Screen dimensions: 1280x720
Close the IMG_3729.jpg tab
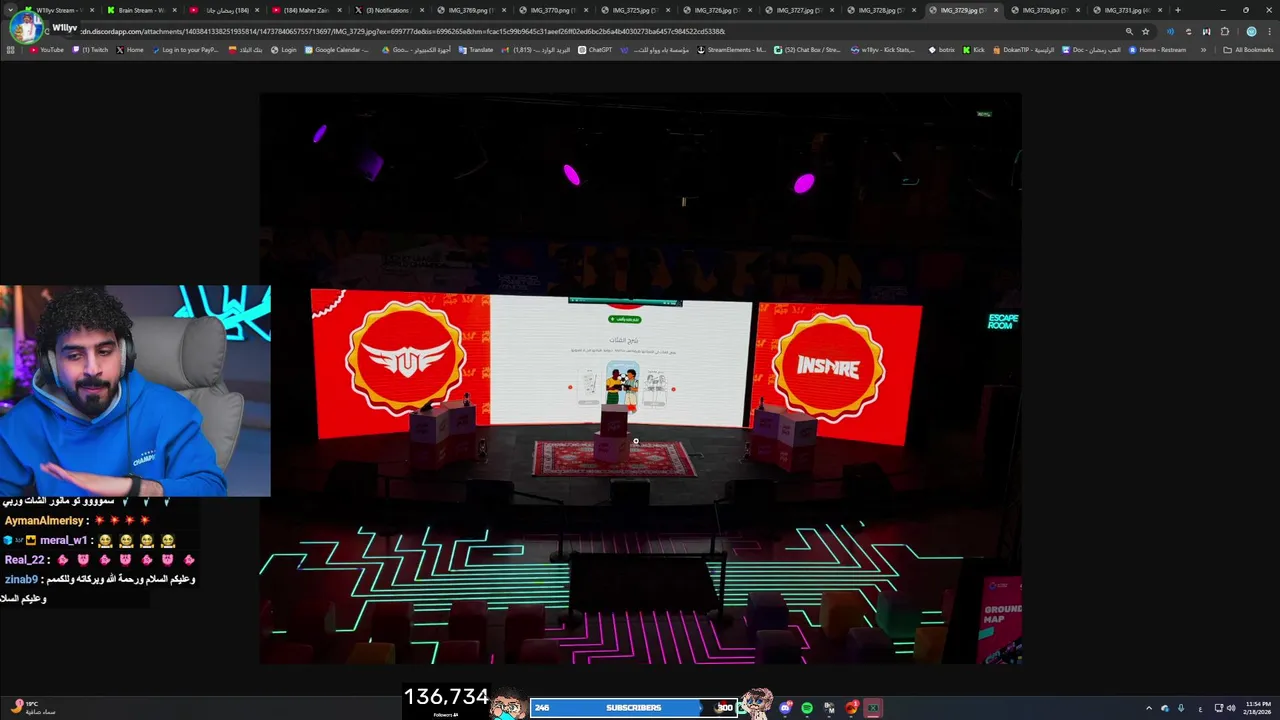click(995, 10)
